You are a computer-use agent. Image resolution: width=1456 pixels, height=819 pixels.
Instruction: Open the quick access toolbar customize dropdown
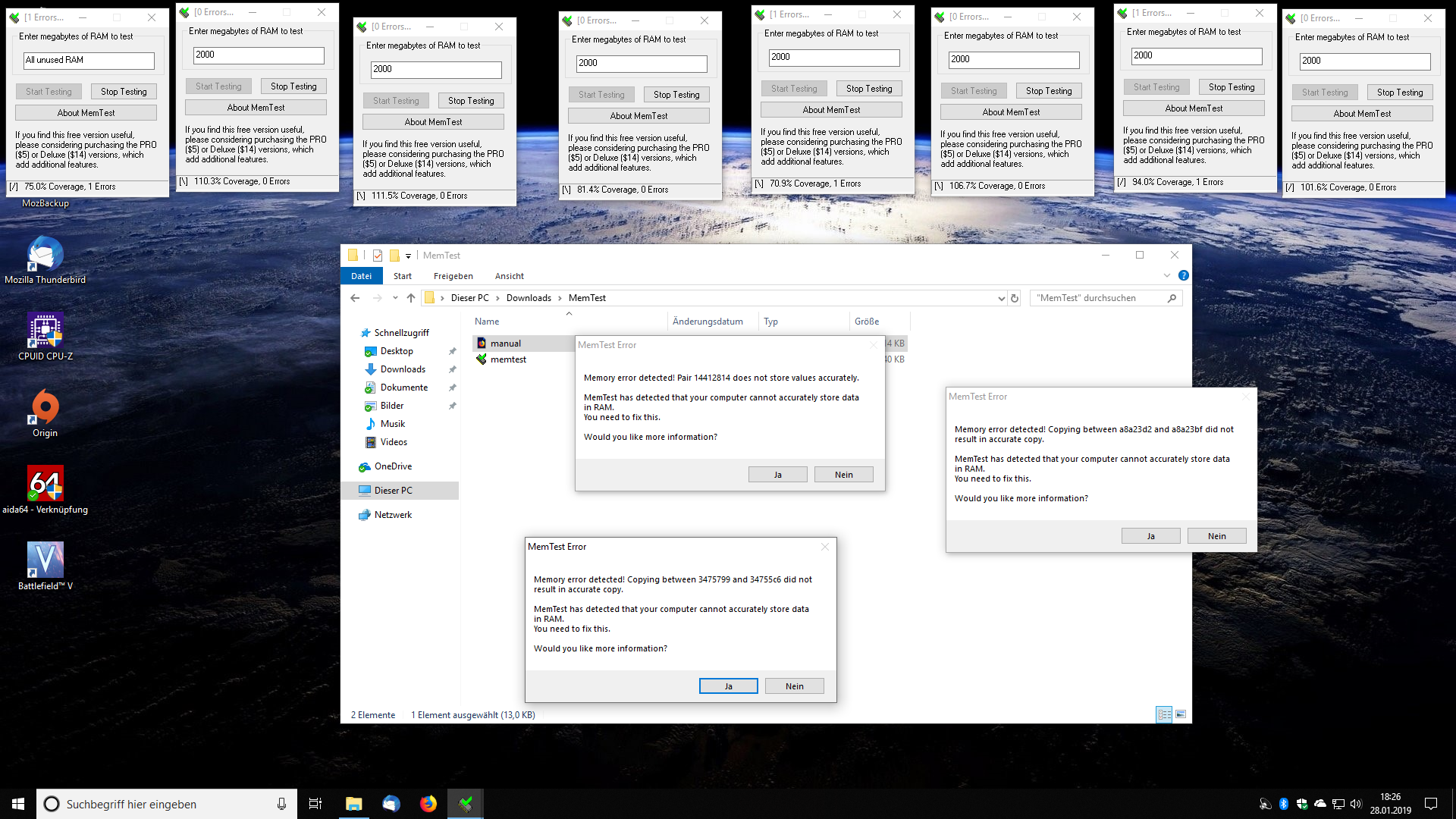(x=408, y=256)
